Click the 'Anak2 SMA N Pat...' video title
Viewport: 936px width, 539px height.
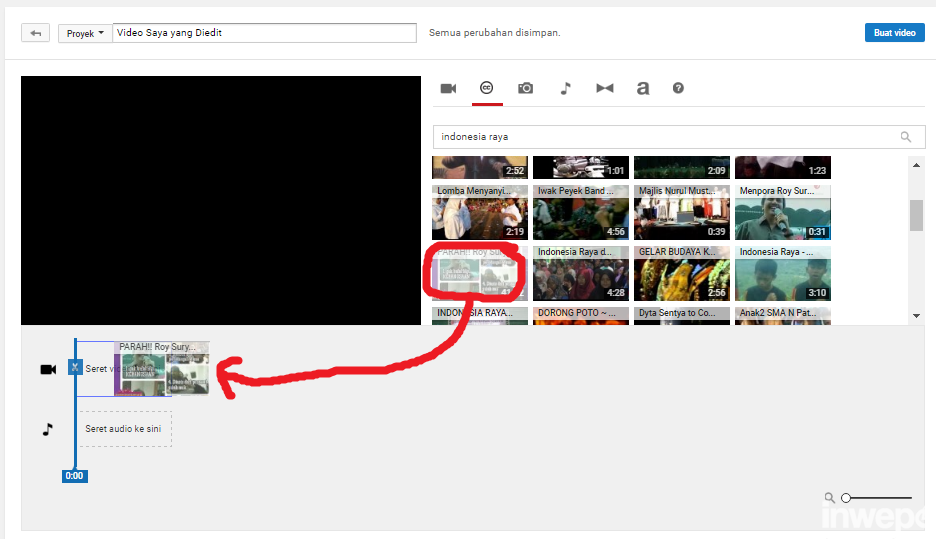pos(778,313)
